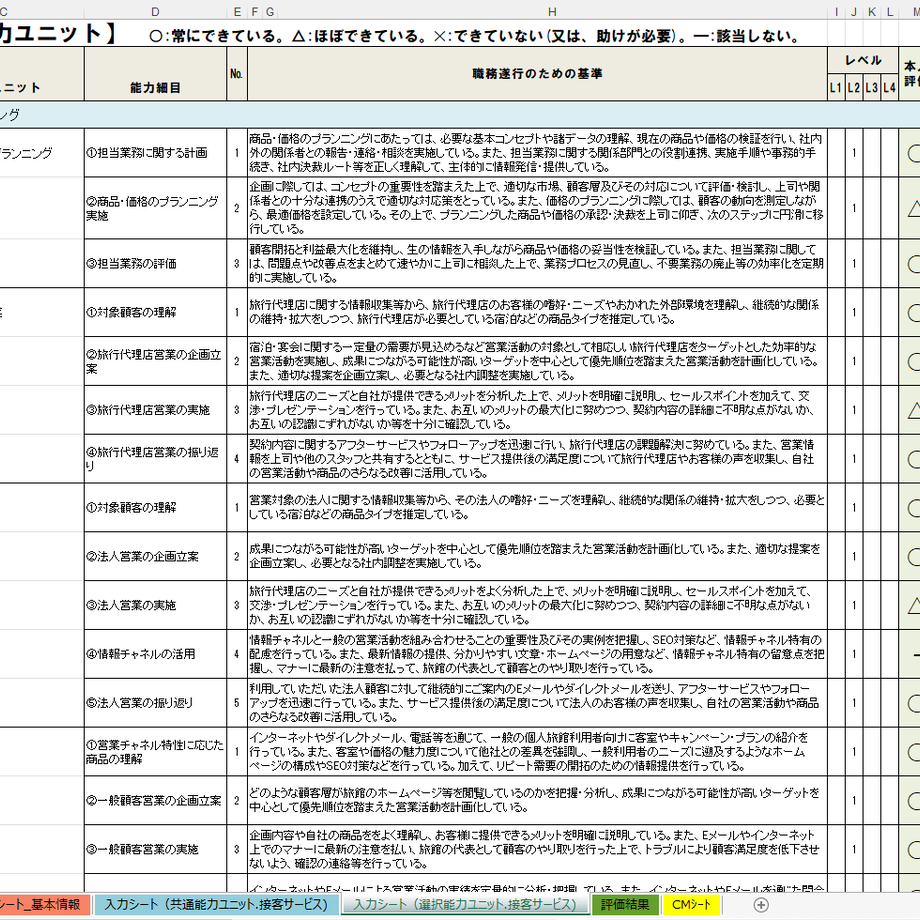Select cell ①担当業務に関する計画
920x920 pixels.
(x=155, y=153)
